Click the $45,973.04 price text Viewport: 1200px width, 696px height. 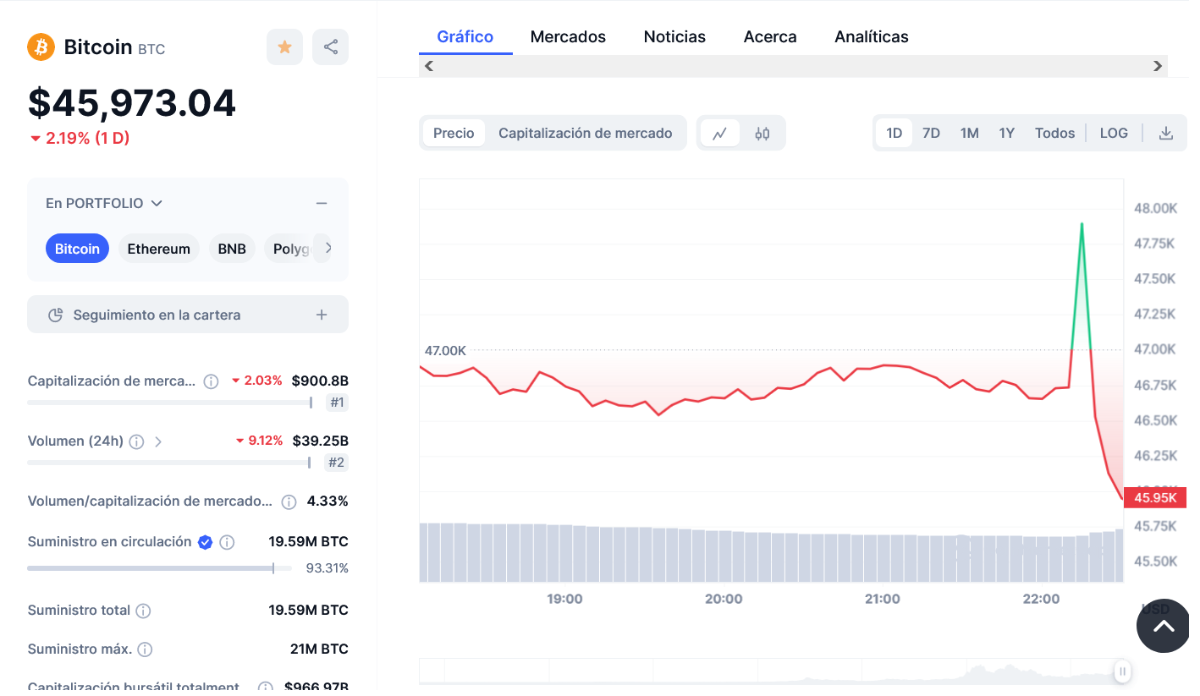point(132,103)
